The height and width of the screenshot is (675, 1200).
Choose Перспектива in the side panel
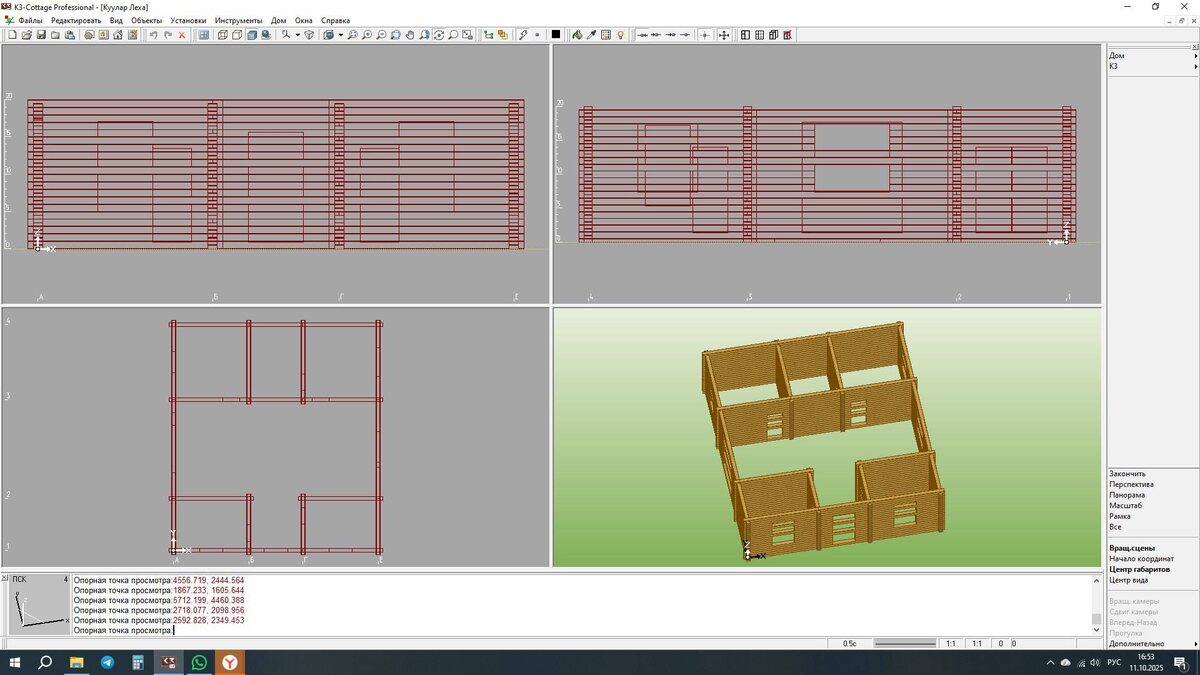click(1131, 484)
